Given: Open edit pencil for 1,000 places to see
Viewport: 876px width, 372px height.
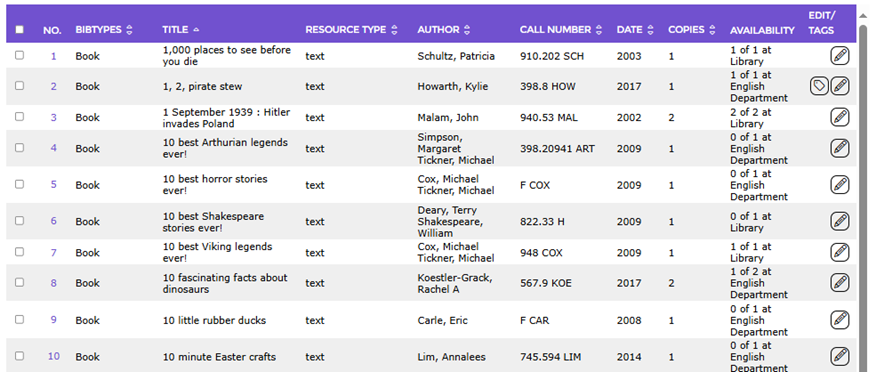Looking at the screenshot, I should pyautogui.click(x=839, y=56).
